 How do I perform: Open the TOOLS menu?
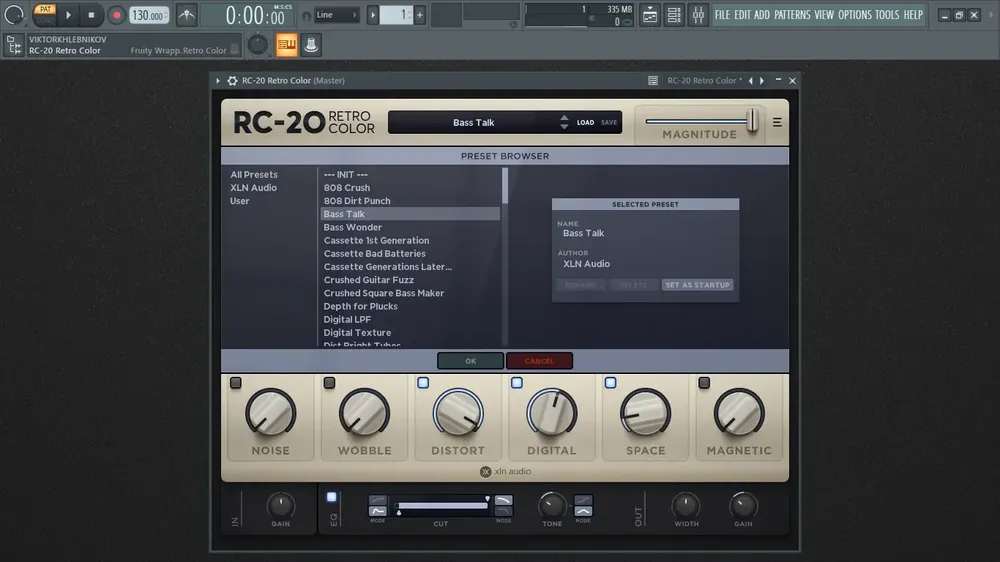point(886,15)
